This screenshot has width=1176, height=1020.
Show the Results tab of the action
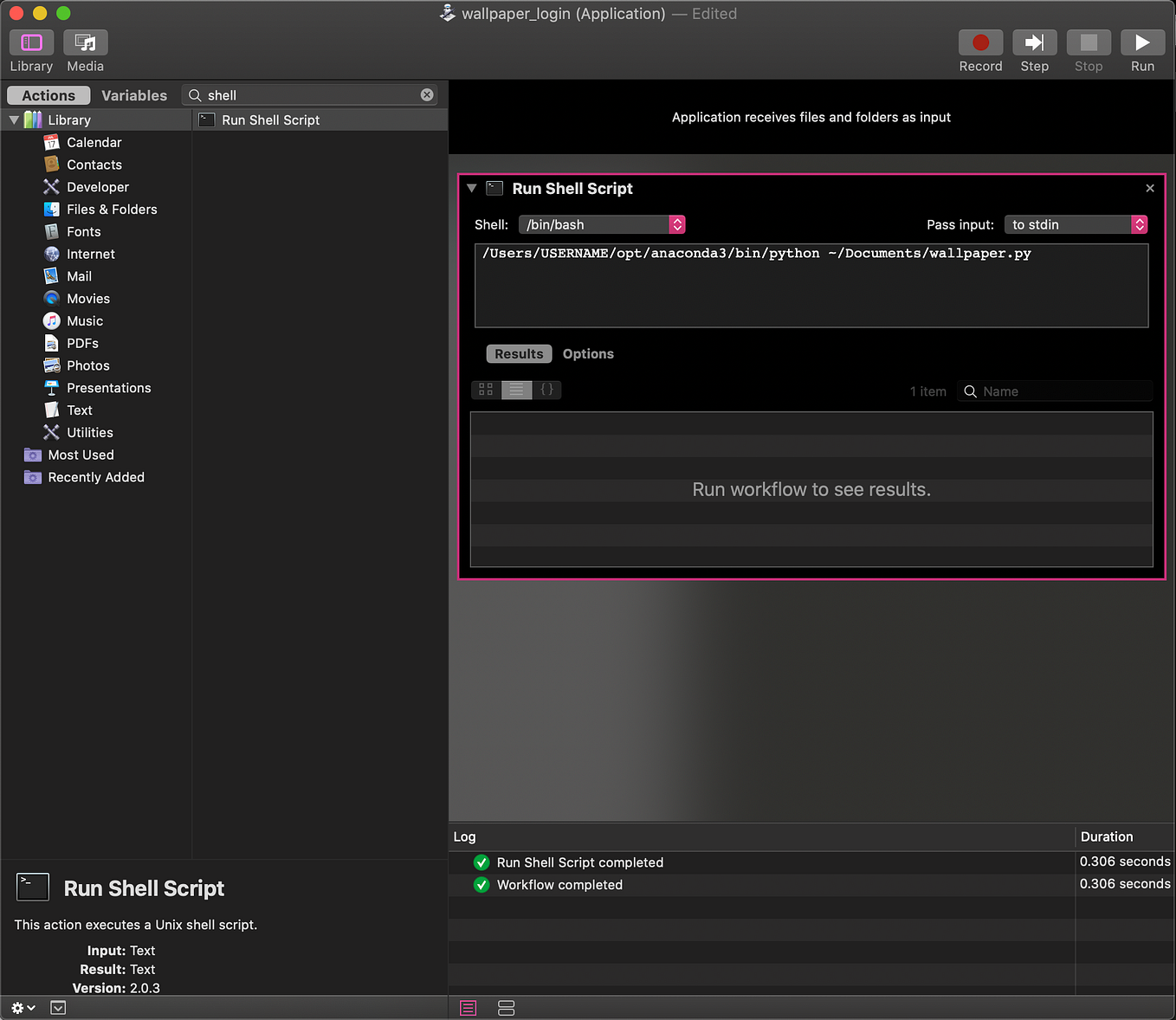click(519, 354)
